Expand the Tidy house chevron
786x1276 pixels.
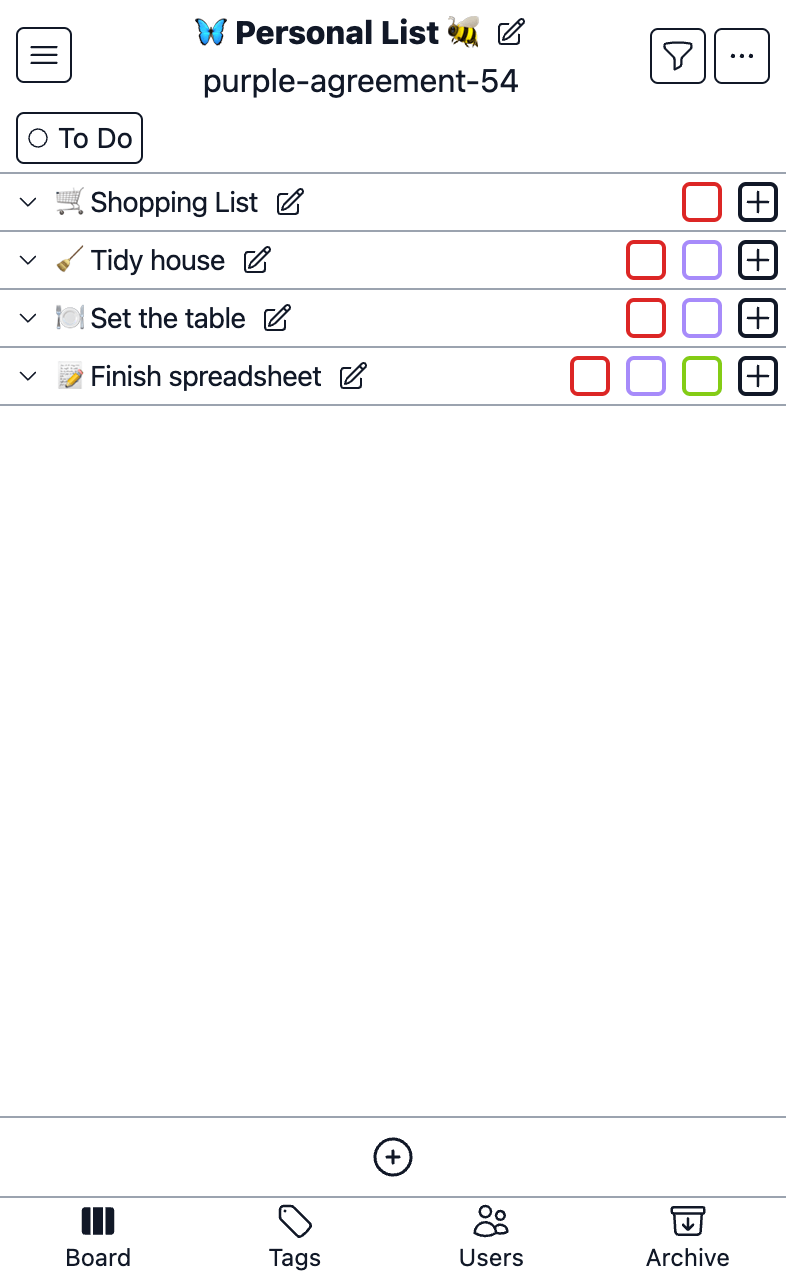(x=29, y=261)
